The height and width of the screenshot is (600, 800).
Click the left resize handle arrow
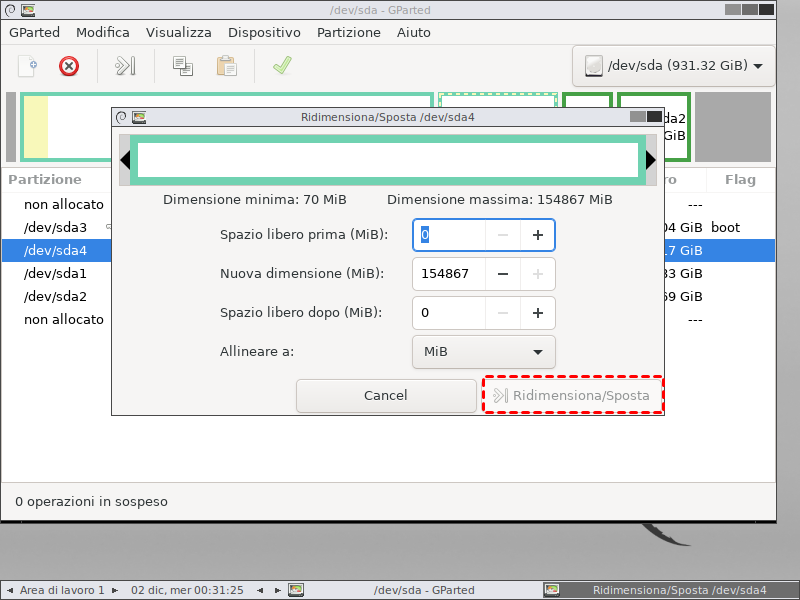(125, 160)
